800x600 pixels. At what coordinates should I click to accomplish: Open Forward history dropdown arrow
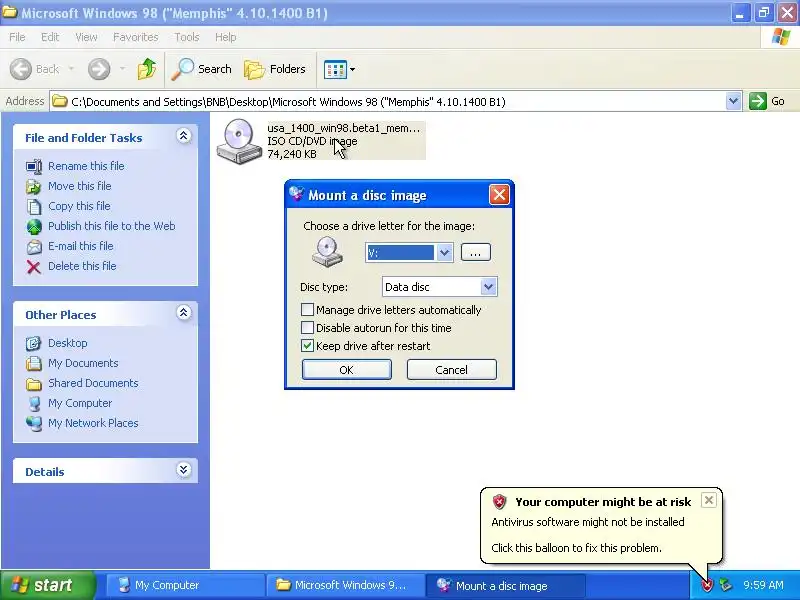[x=122, y=69]
